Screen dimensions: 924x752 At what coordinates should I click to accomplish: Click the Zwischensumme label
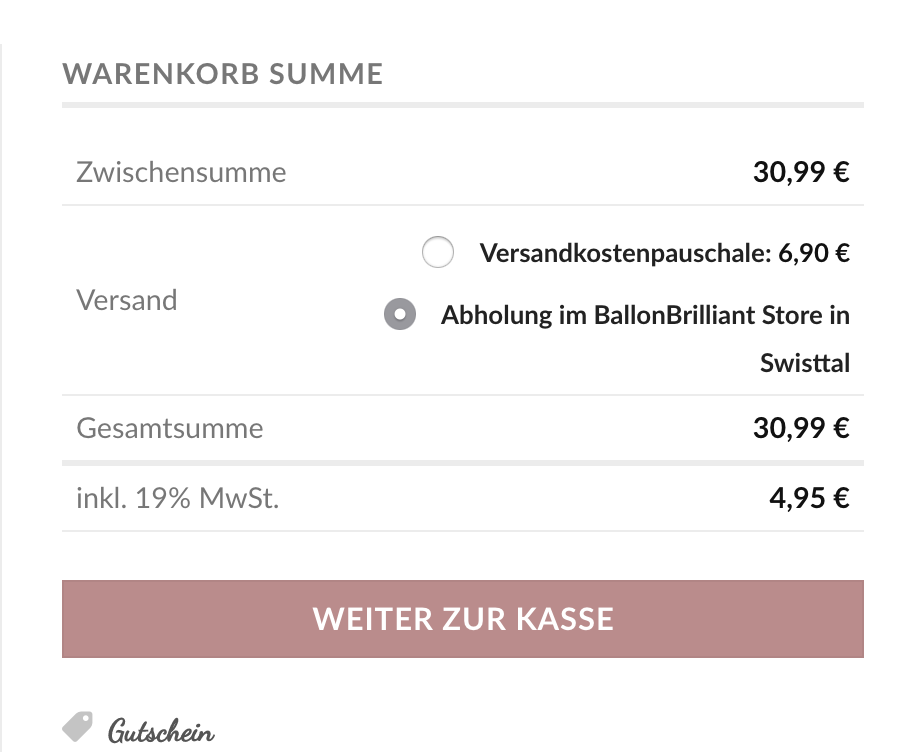181,172
